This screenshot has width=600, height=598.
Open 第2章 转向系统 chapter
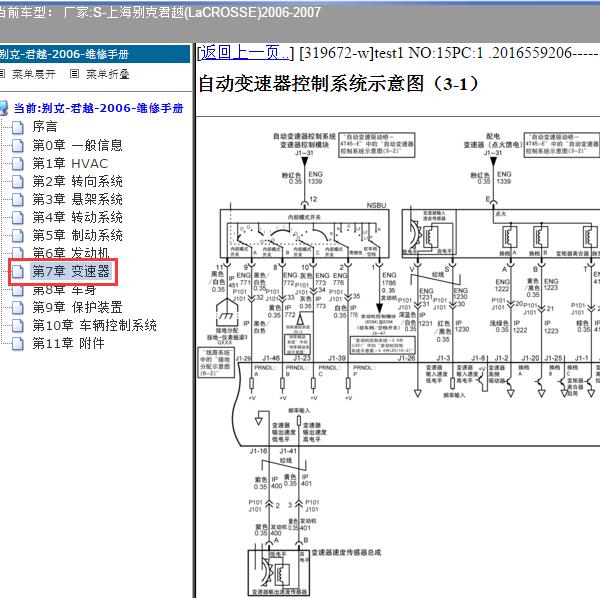(77, 181)
